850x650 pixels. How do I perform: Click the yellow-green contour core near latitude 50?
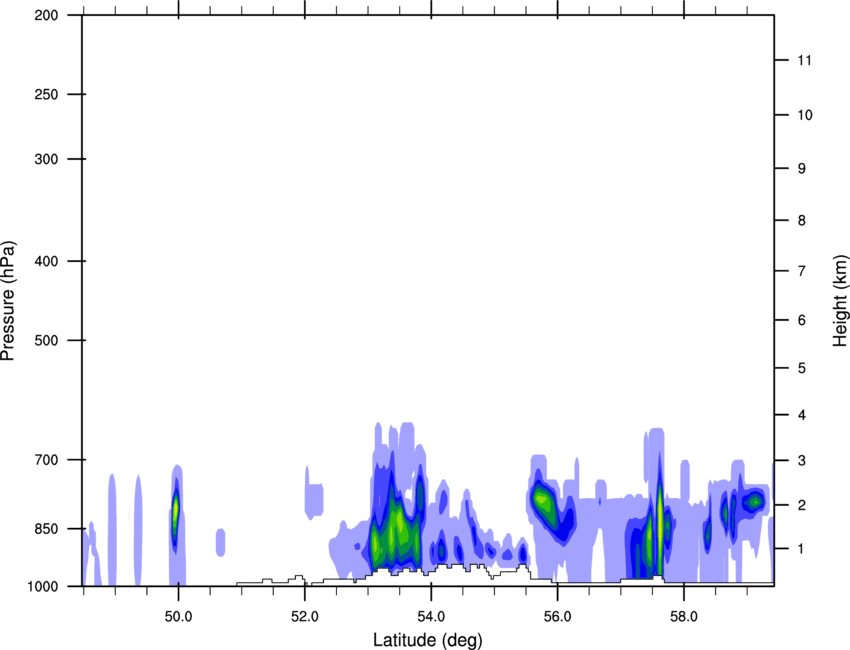pos(175,511)
